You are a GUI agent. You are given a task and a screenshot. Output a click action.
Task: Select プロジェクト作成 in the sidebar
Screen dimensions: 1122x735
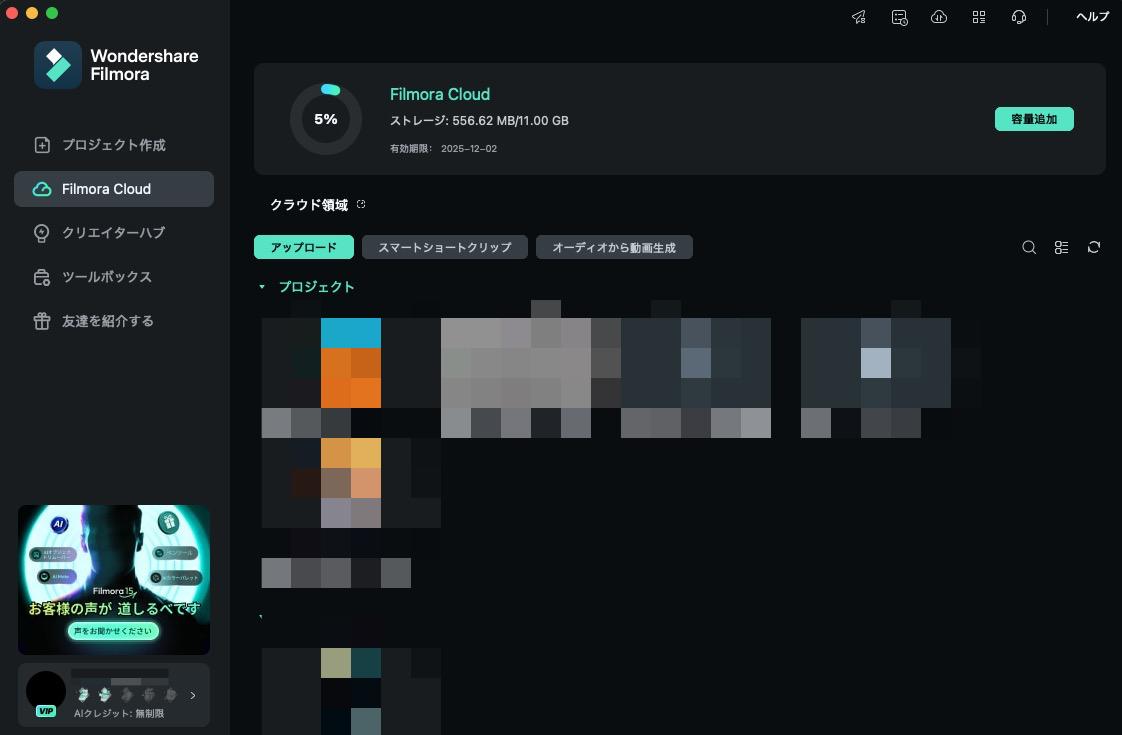pos(113,145)
